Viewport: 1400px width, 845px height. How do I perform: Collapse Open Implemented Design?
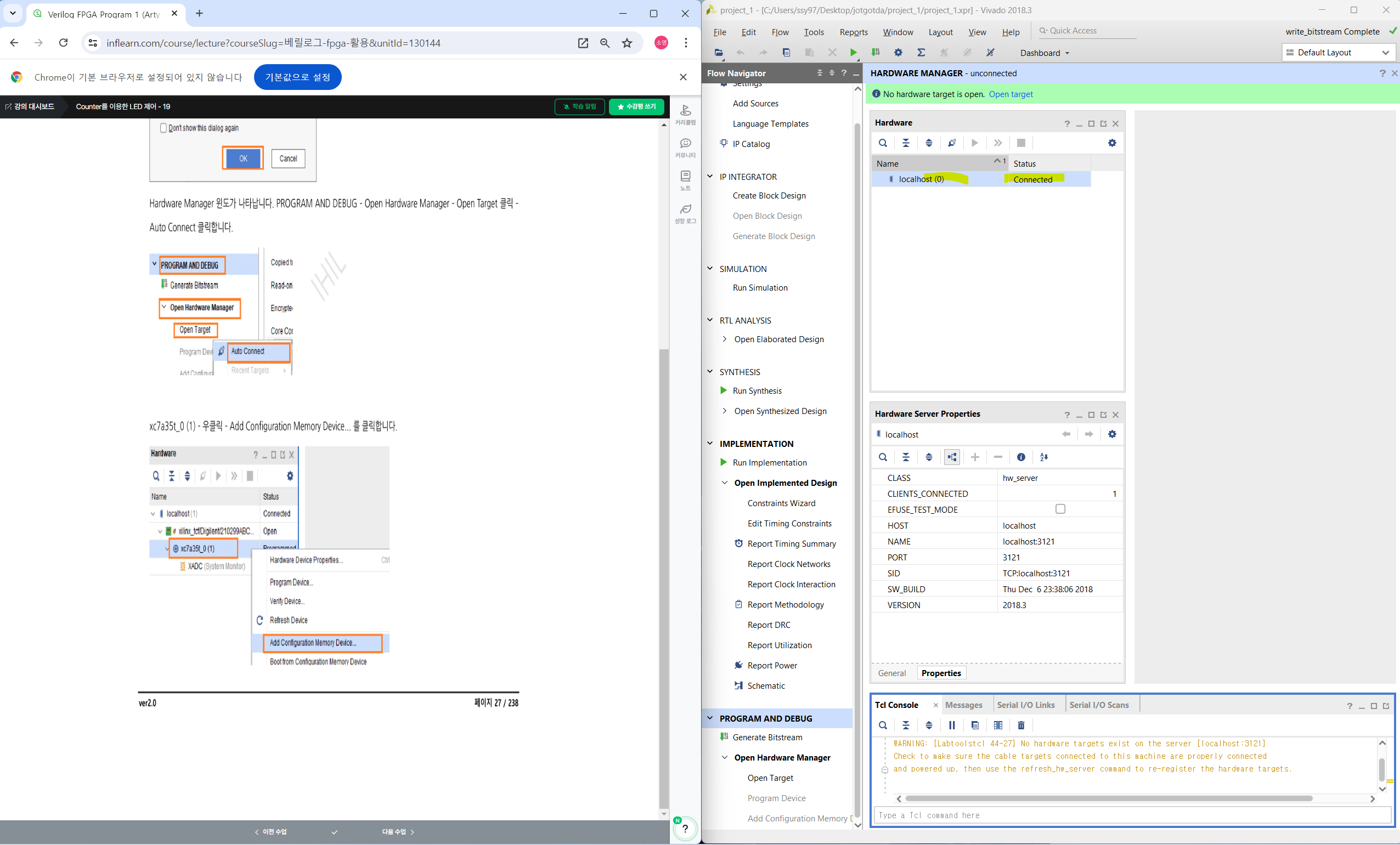[725, 483]
